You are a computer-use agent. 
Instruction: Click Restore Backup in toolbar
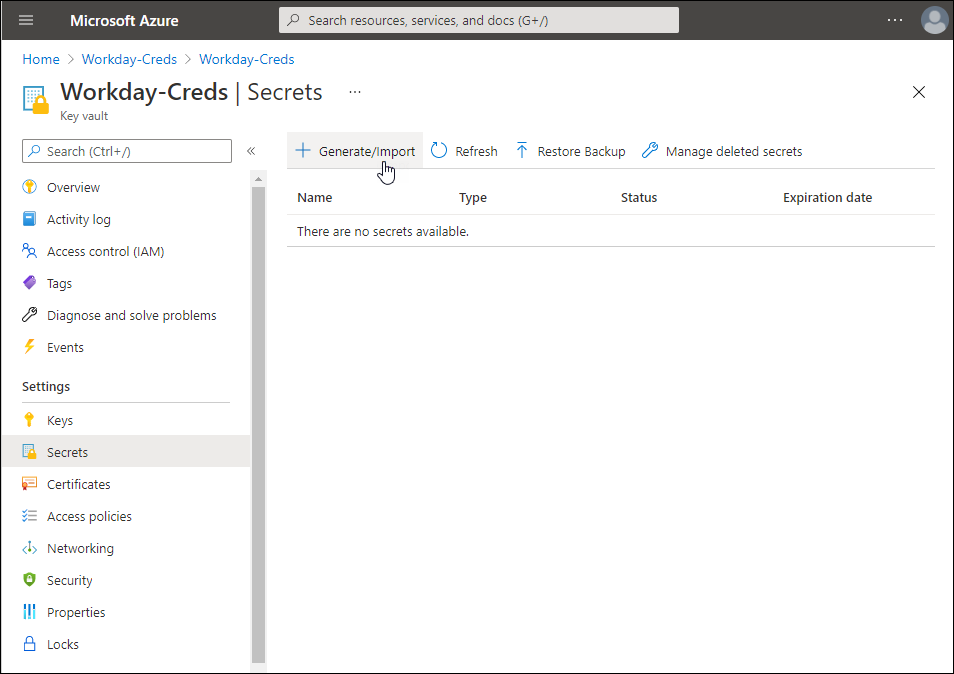[570, 151]
